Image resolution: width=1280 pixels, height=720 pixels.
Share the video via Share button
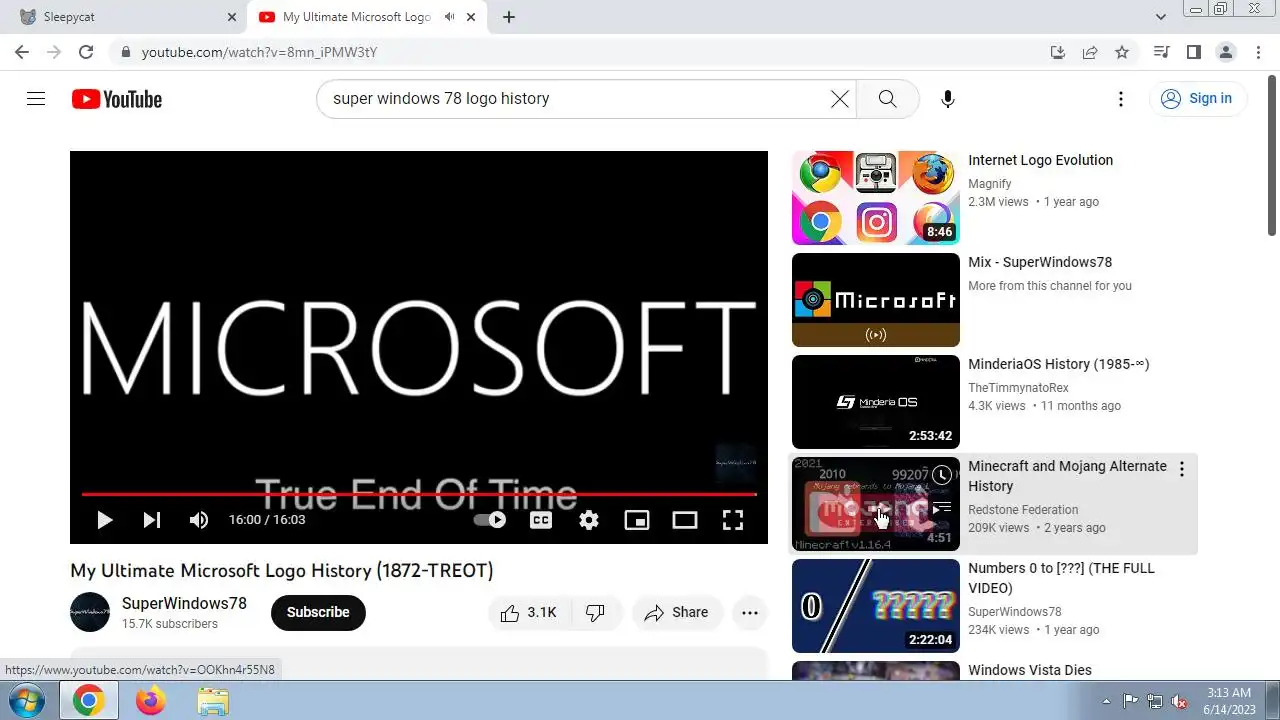pos(677,613)
